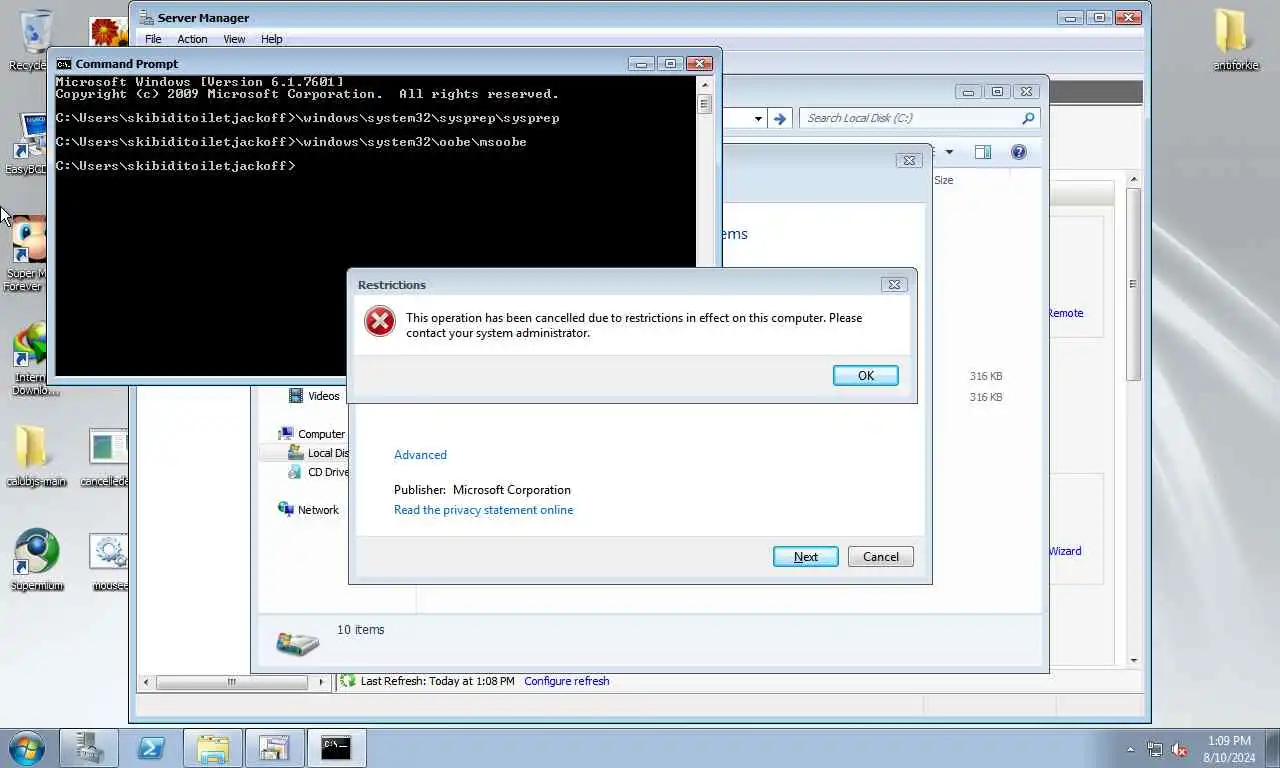The width and height of the screenshot is (1280, 768).
Task: Click inside the Command Prompt console area
Action: click(375, 225)
